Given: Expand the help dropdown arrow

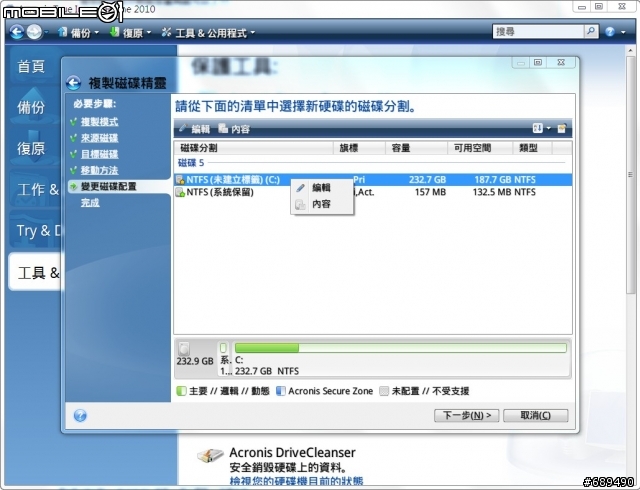Looking at the screenshot, I should click(x=623, y=32).
